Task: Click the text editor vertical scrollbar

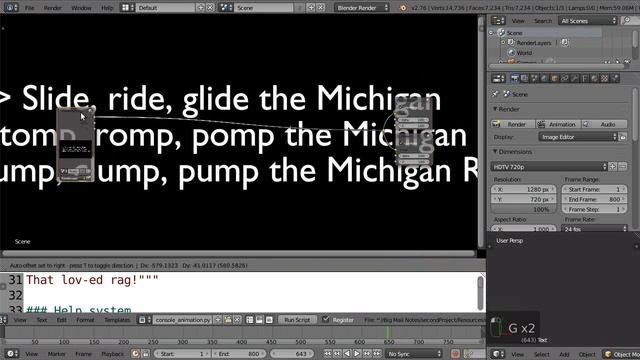Action: (480, 293)
